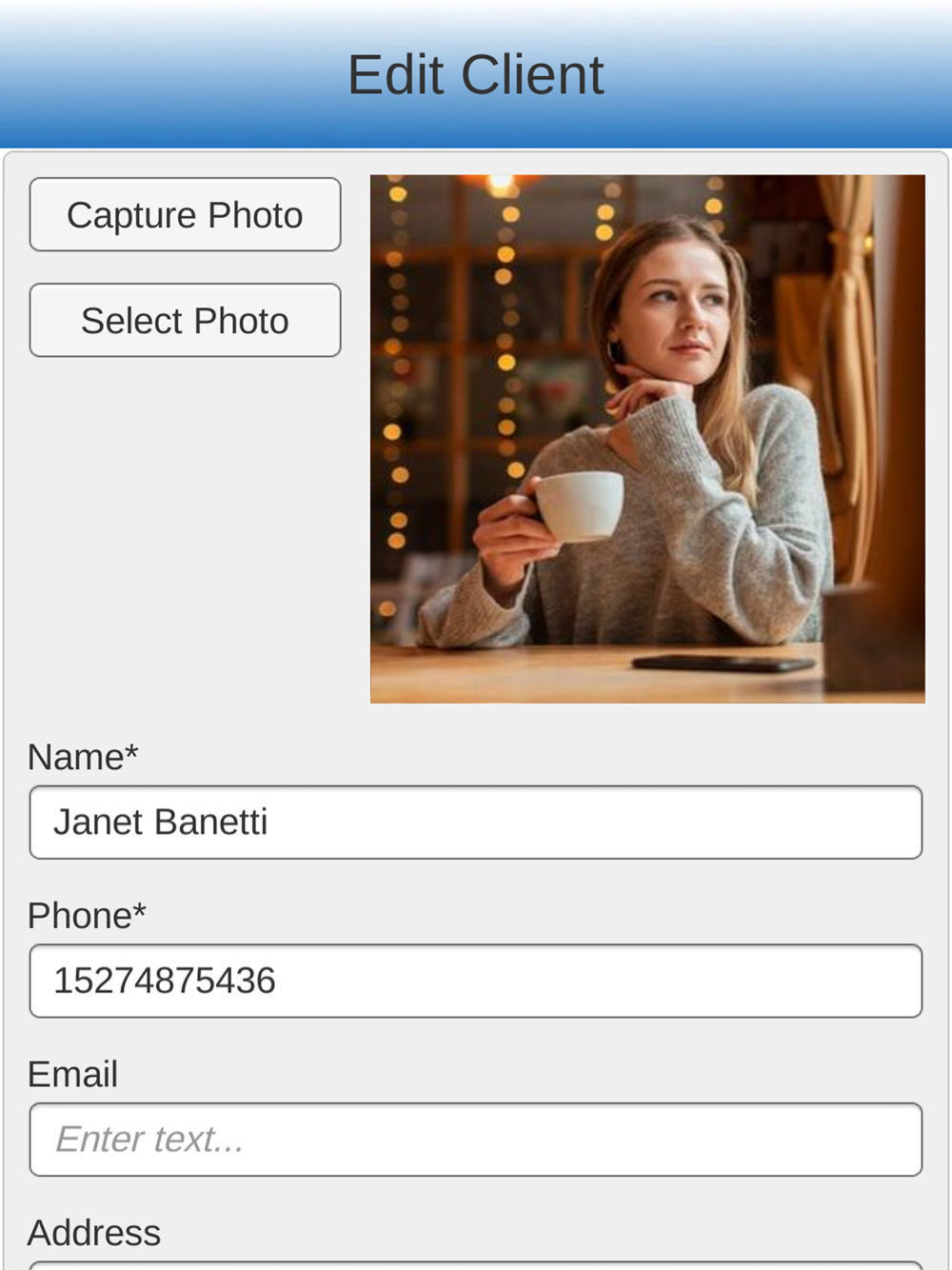
Task: Open the client's portrait photo
Action: (x=647, y=439)
